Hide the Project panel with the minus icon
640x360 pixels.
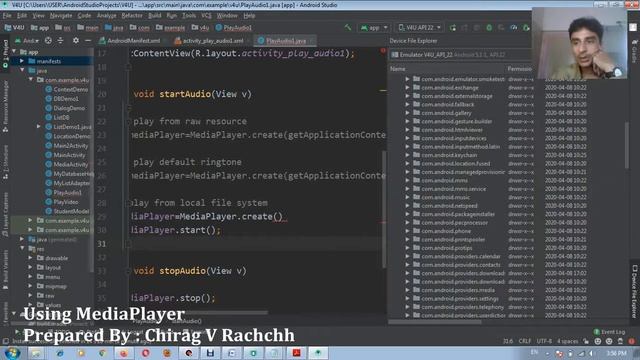[87, 40]
